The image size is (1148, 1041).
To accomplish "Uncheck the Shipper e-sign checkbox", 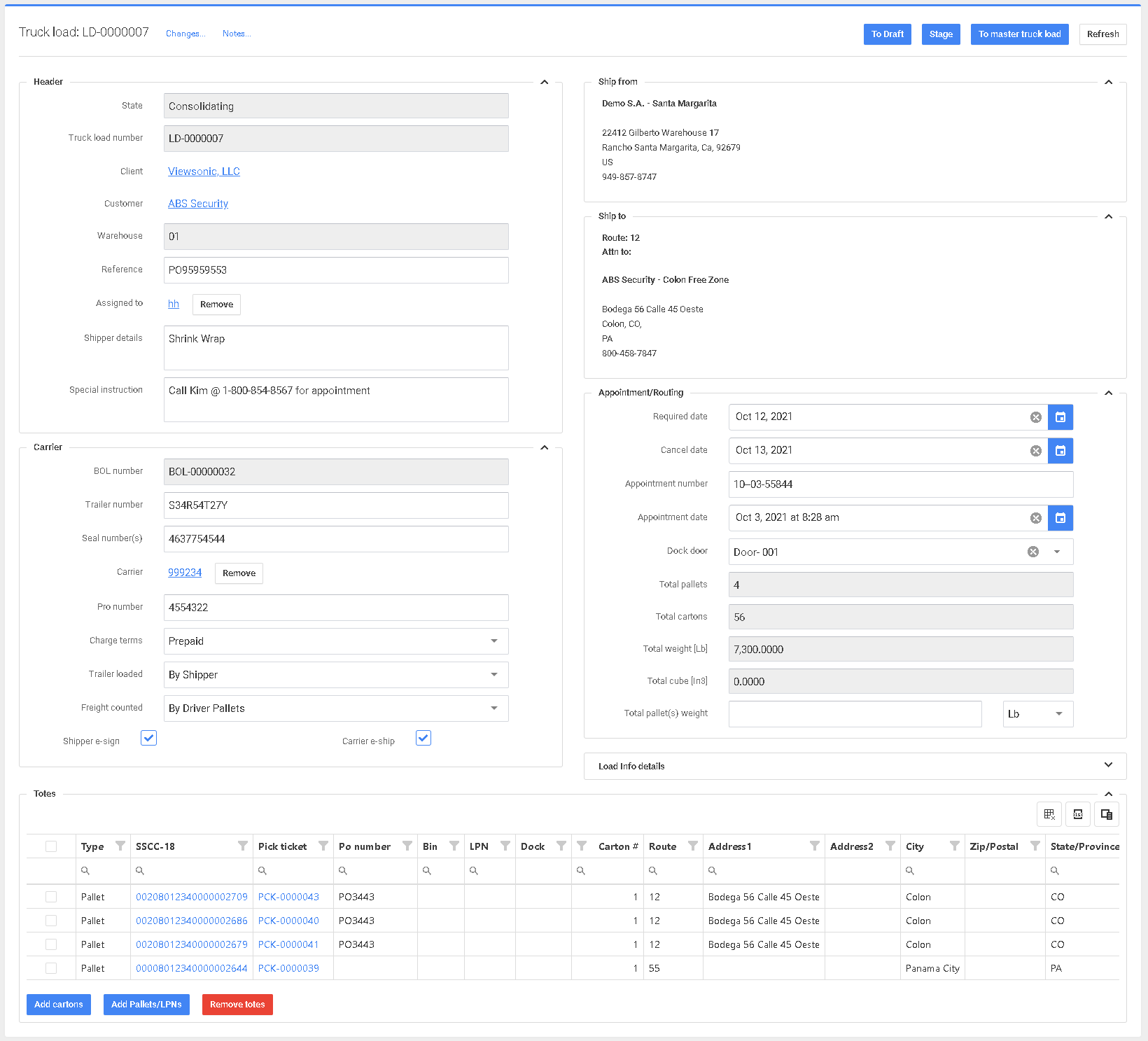I will tap(148, 738).
